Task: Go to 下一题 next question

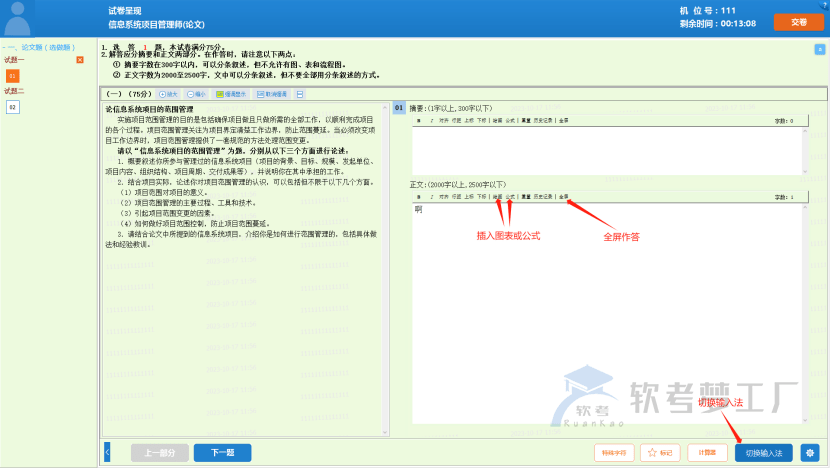Action: click(x=222, y=453)
